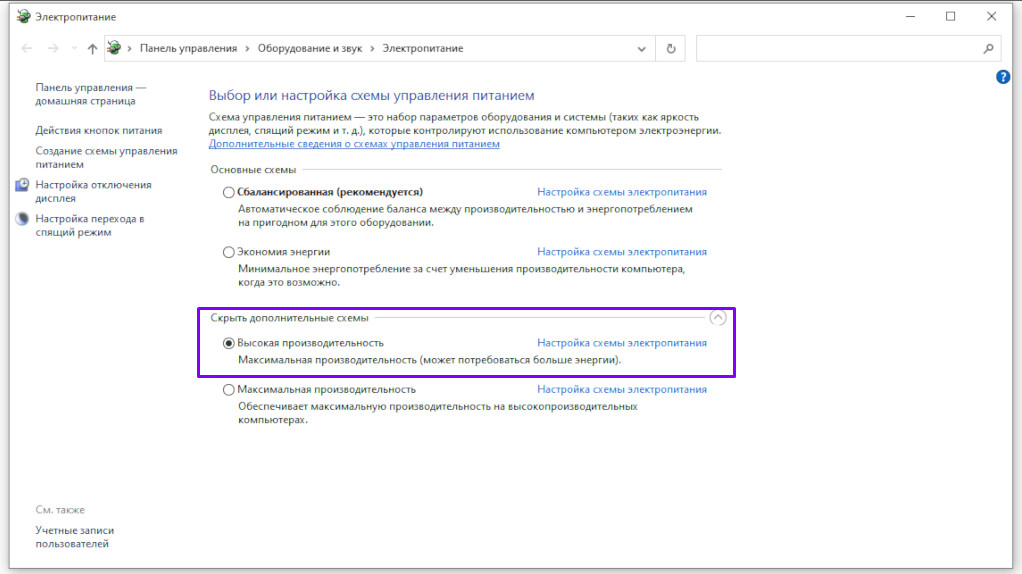Open the address bar history dropdown
The height and width of the screenshot is (574, 1022).
point(641,49)
